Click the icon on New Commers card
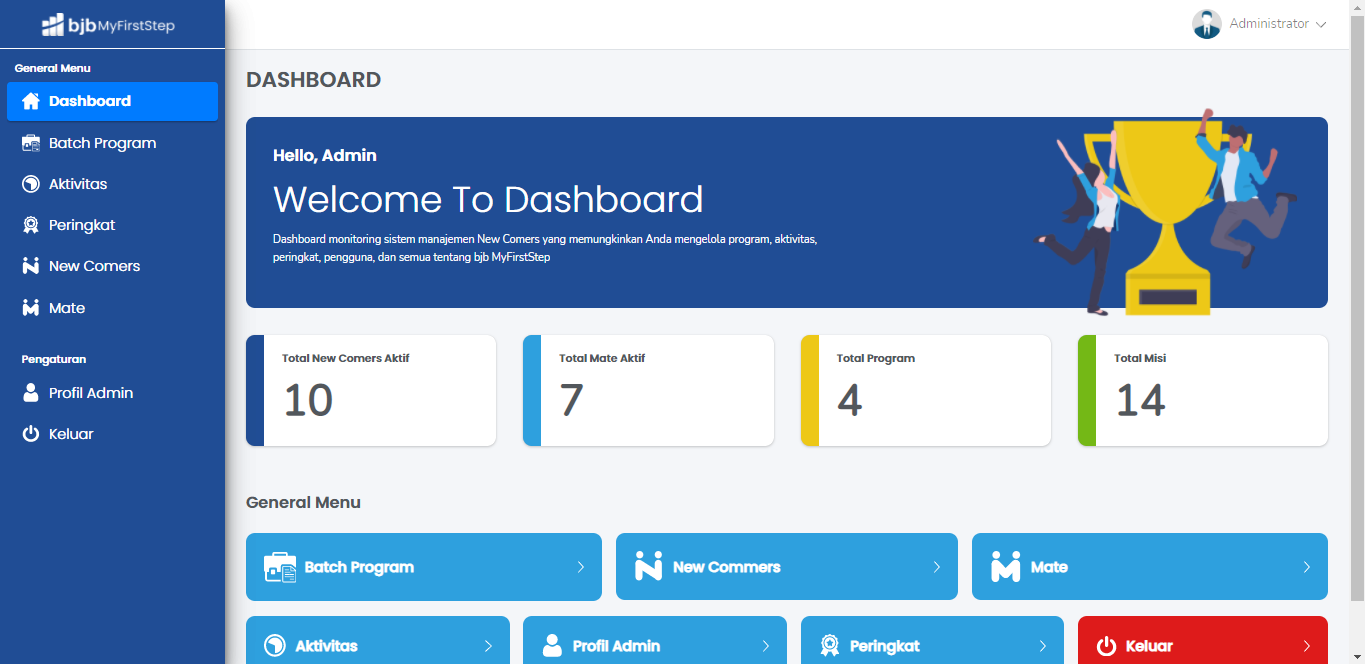Viewport: 1365px width, 664px height. pos(649,567)
